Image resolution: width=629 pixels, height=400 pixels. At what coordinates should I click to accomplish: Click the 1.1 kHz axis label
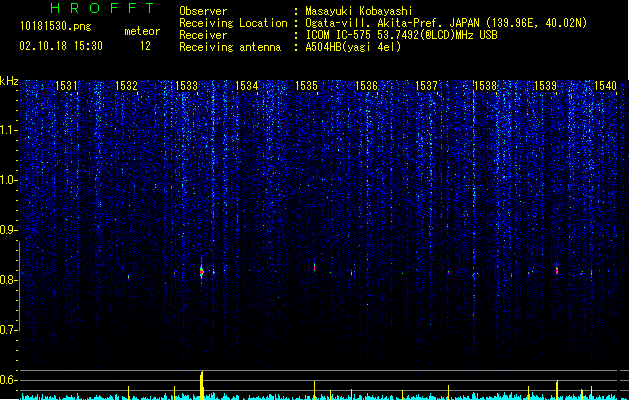point(9,130)
